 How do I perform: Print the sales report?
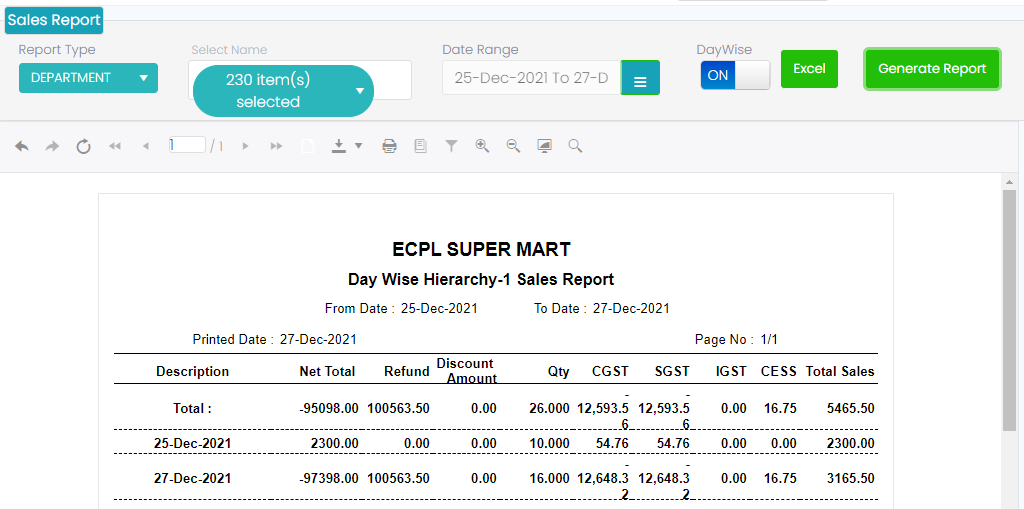pos(390,146)
